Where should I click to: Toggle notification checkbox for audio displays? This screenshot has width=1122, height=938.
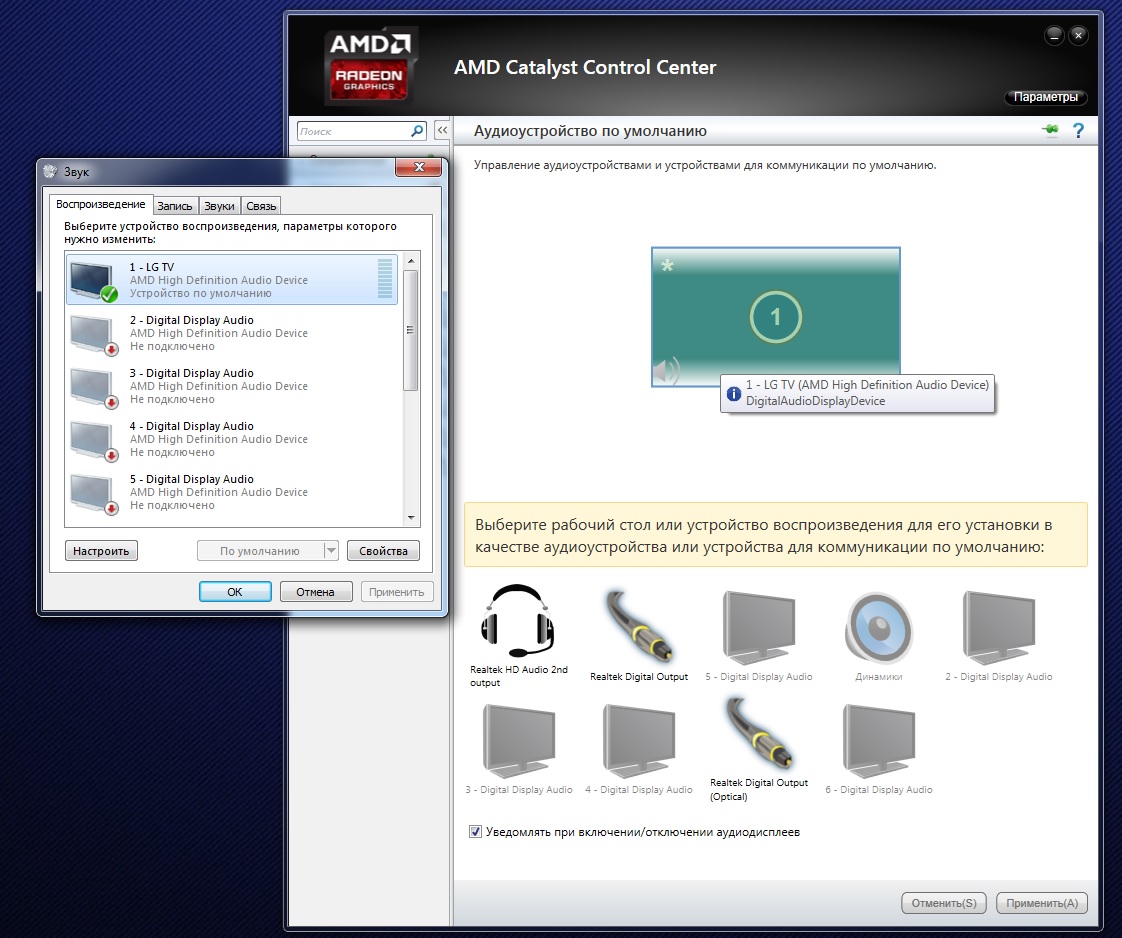(475, 831)
